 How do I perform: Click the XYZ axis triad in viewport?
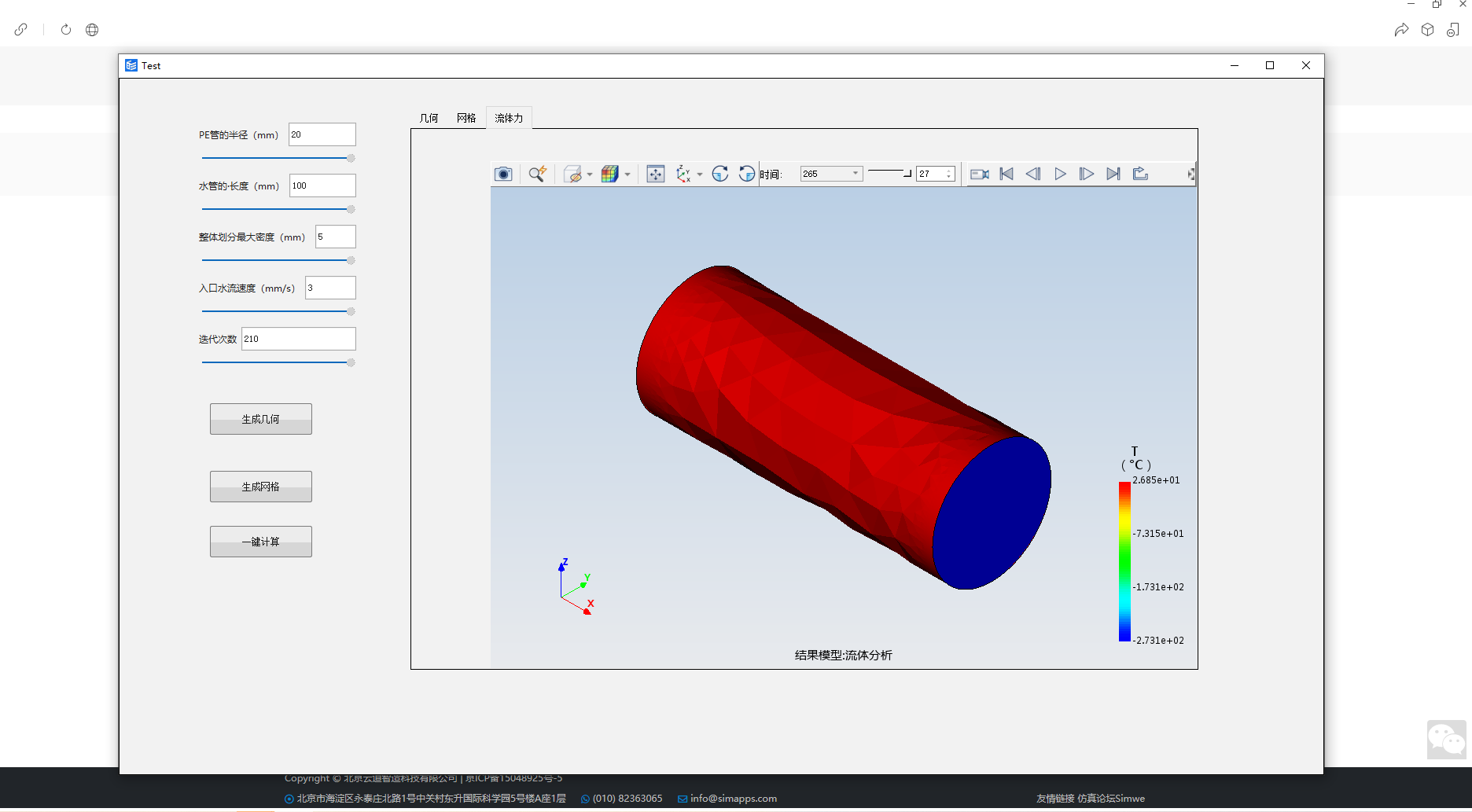[576, 587]
